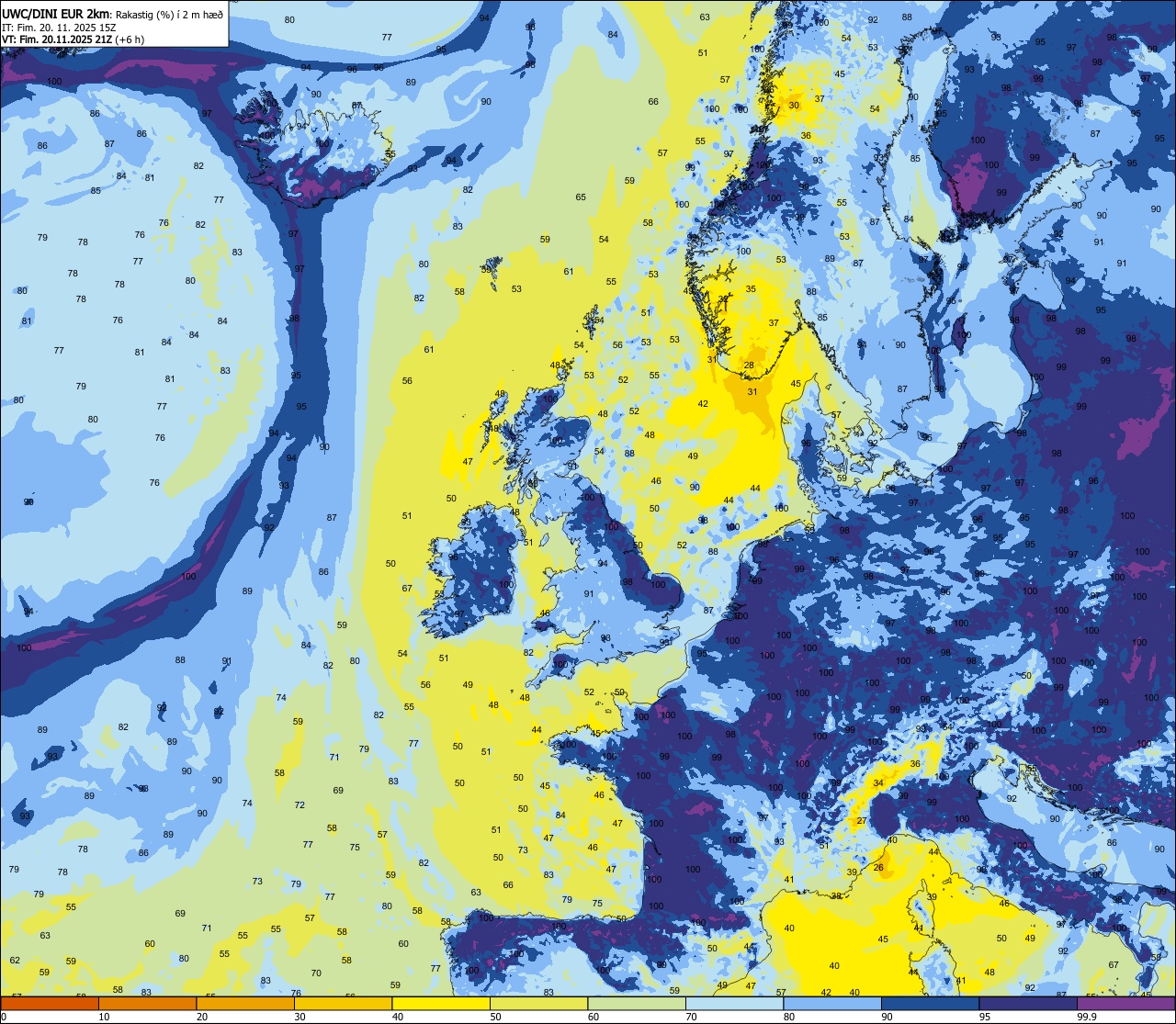The width and height of the screenshot is (1176, 1024).
Task: Click the legend tick label '70'
Action: (x=691, y=1017)
